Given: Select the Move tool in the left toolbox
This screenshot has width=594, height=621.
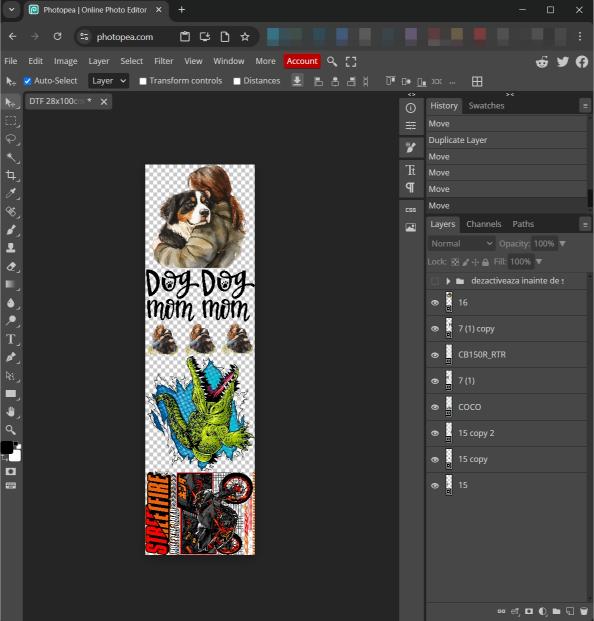Looking at the screenshot, I should [x=11, y=103].
